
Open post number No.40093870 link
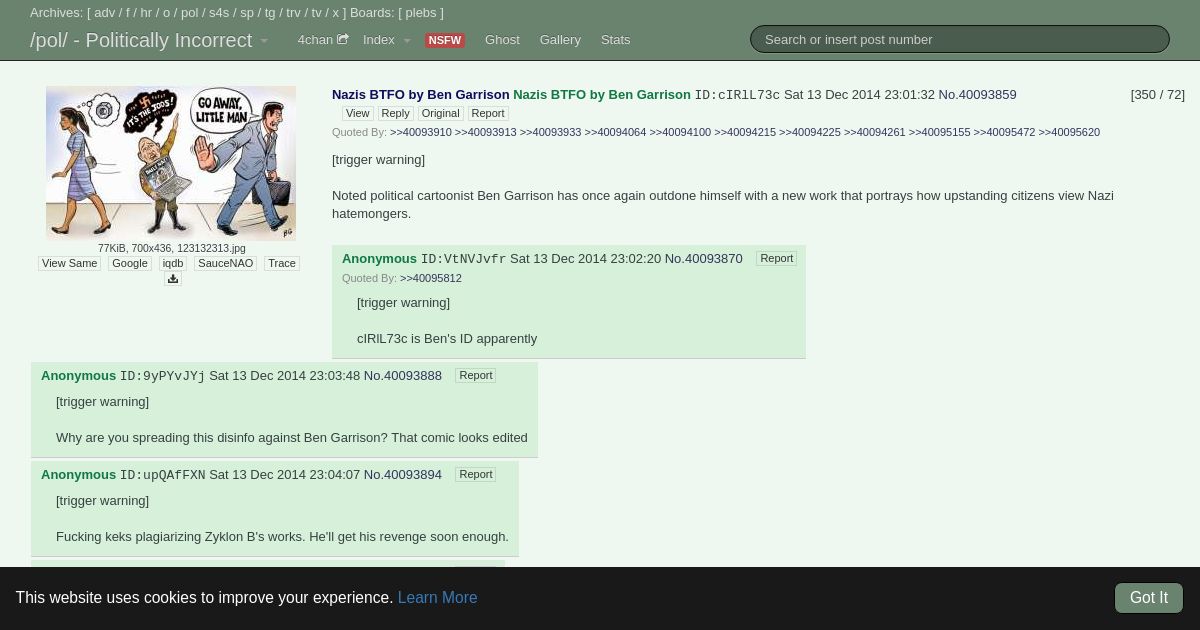(x=704, y=259)
